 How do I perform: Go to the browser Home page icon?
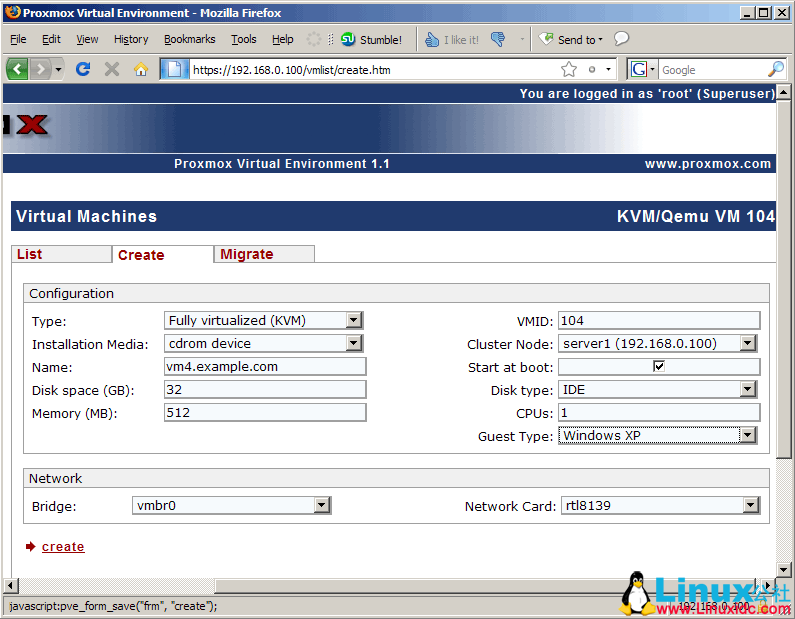[x=141, y=69]
